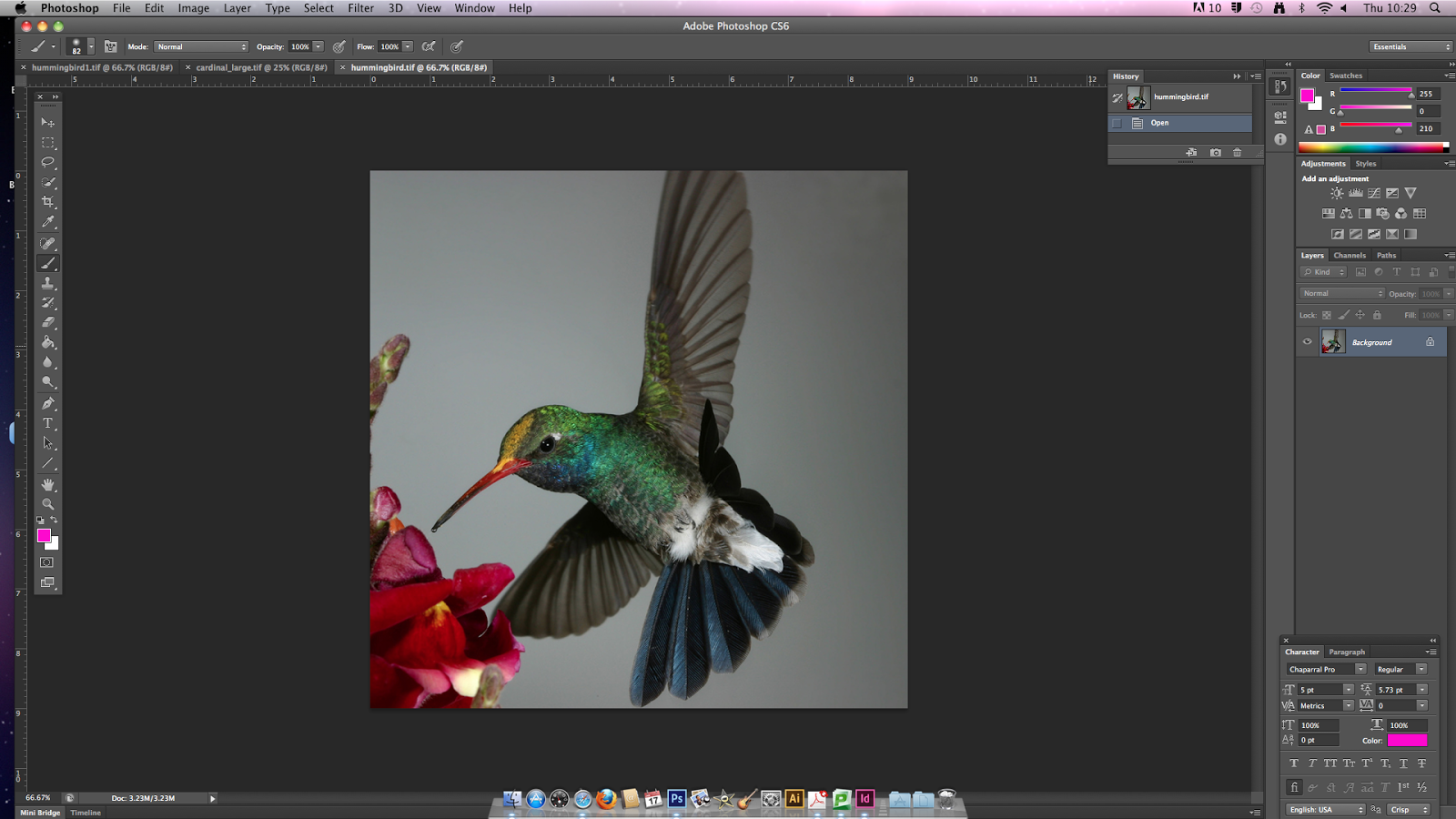Open the Essentials workspace dropdown

(1410, 46)
